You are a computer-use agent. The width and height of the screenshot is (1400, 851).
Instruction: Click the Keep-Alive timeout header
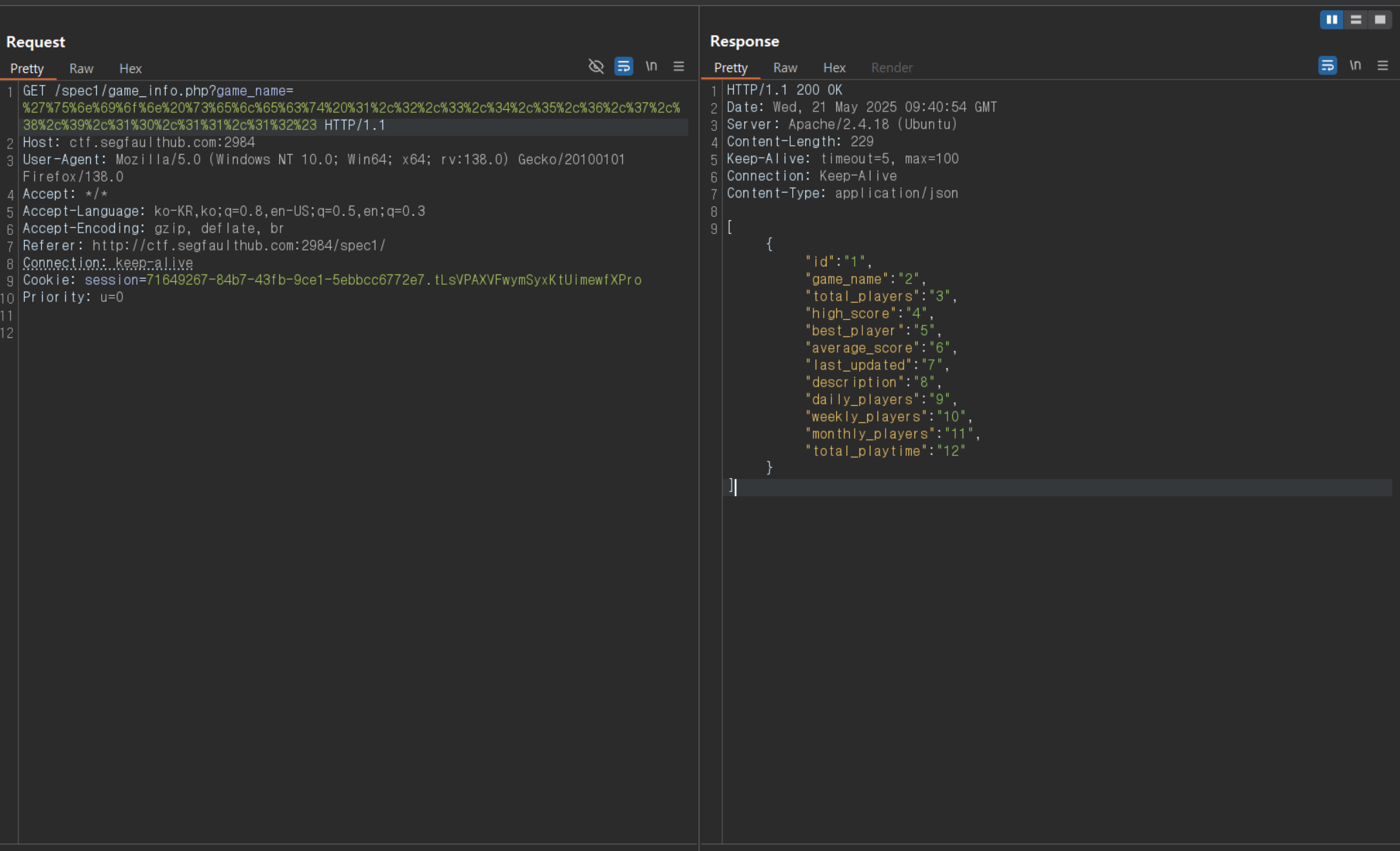click(x=842, y=159)
